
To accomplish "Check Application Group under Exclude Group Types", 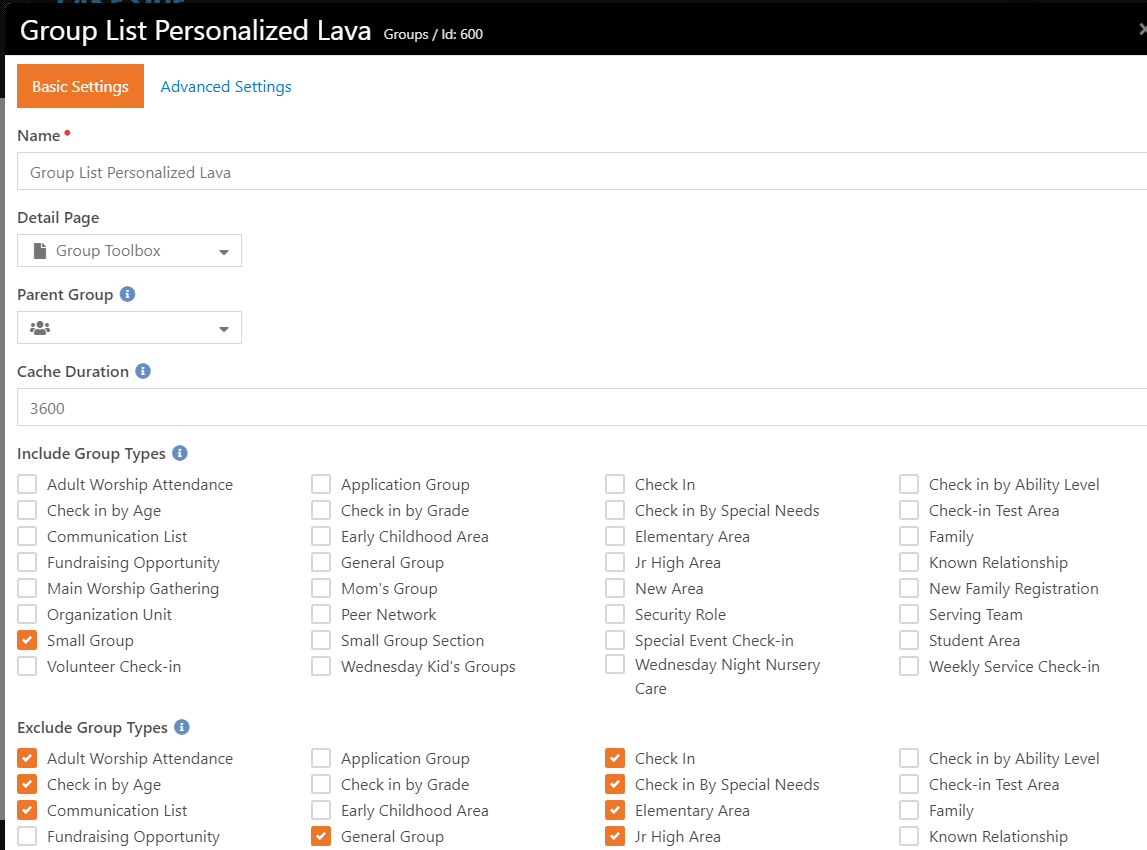I will pyautogui.click(x=321, y=758).
